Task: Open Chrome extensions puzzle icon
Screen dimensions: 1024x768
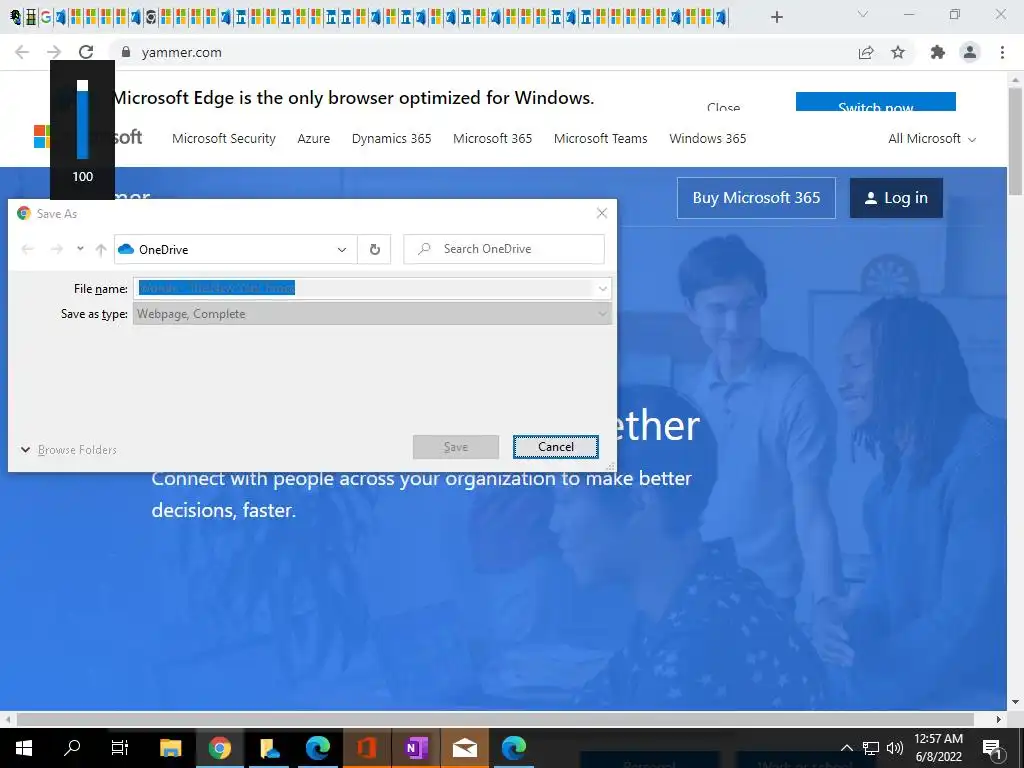Action: coord(938,52)
